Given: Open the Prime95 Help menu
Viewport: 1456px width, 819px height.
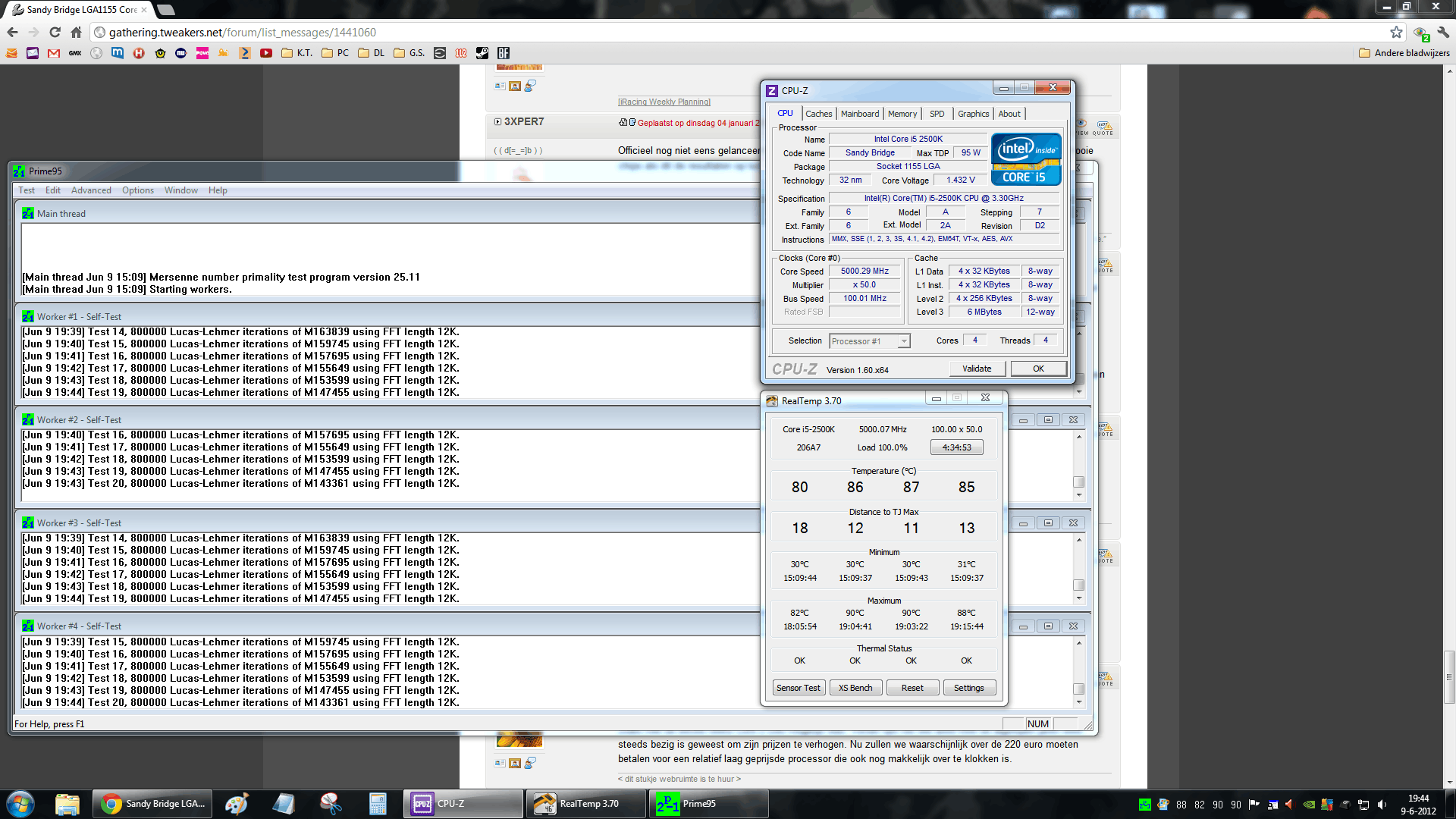Looking at the screenshot, I should click(218, 190).
